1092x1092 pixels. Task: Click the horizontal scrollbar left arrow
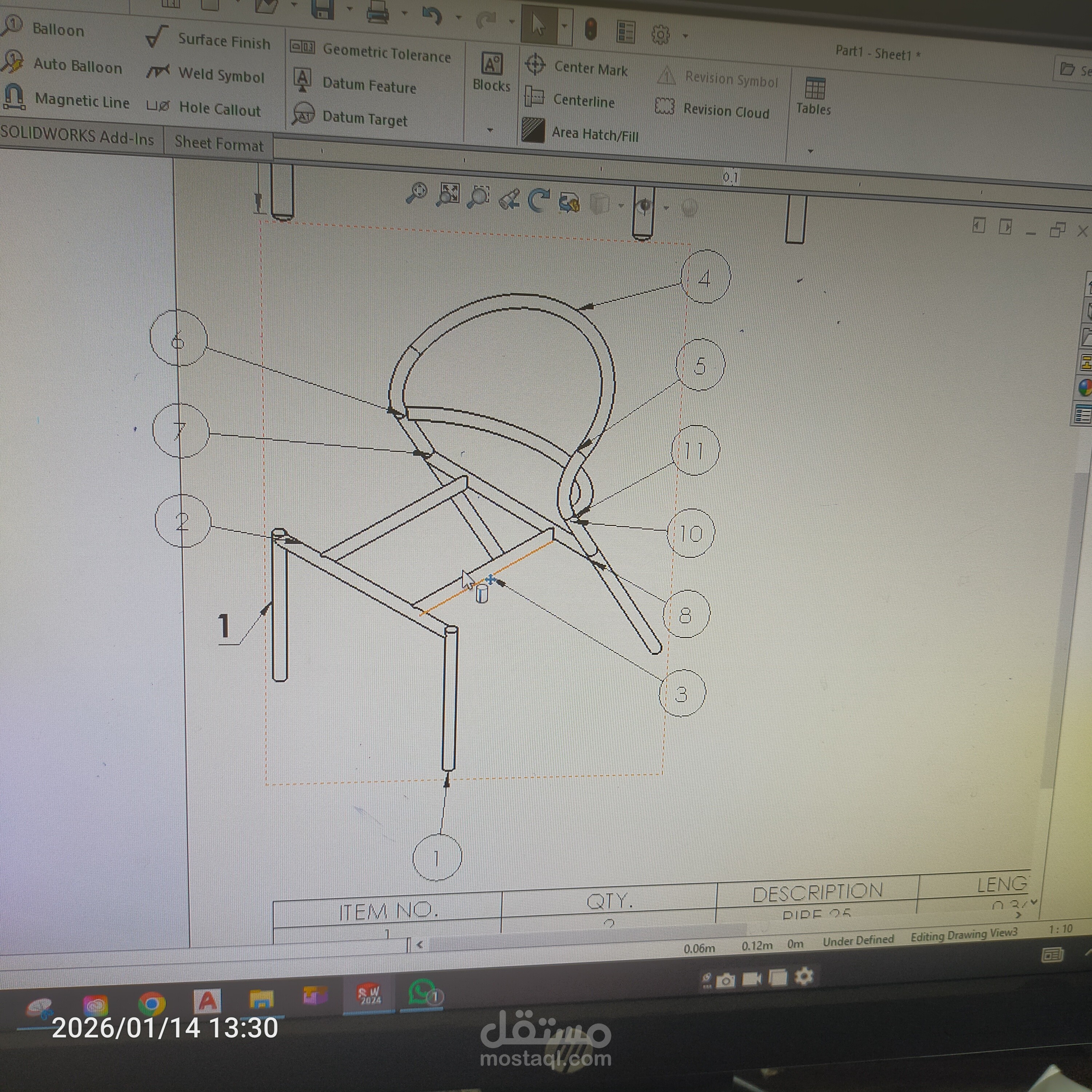pos(419,945)
